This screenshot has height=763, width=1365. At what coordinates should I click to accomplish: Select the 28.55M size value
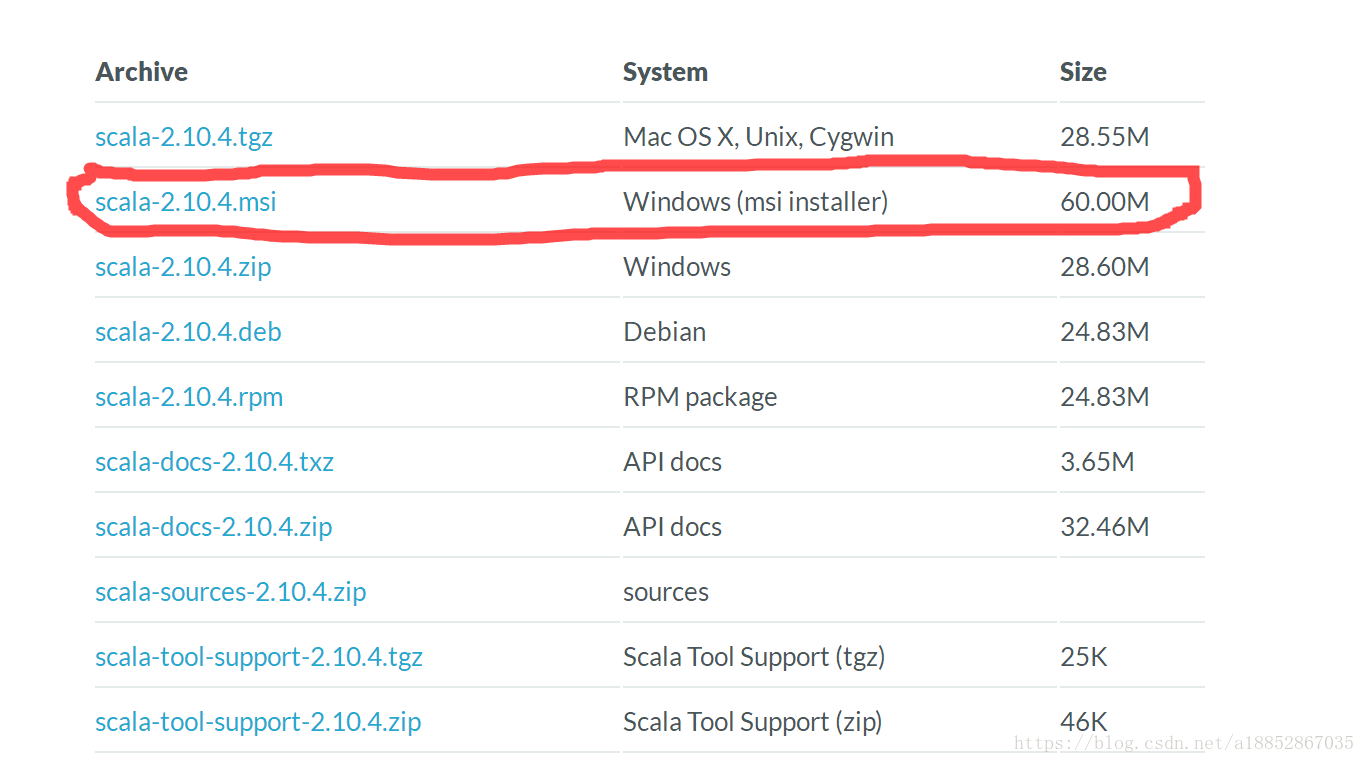(1105, 137)
